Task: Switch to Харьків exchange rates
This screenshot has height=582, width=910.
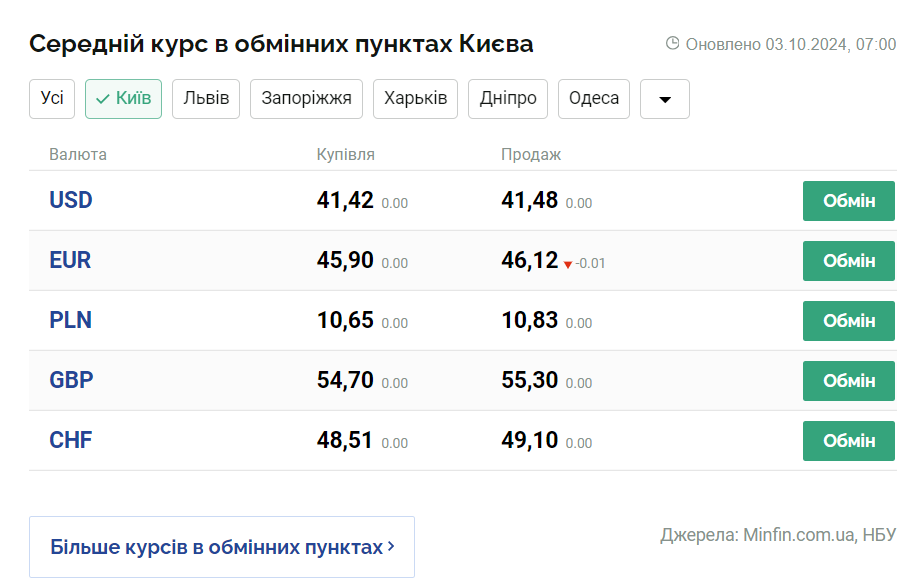Action: click(x=416, y=99)
